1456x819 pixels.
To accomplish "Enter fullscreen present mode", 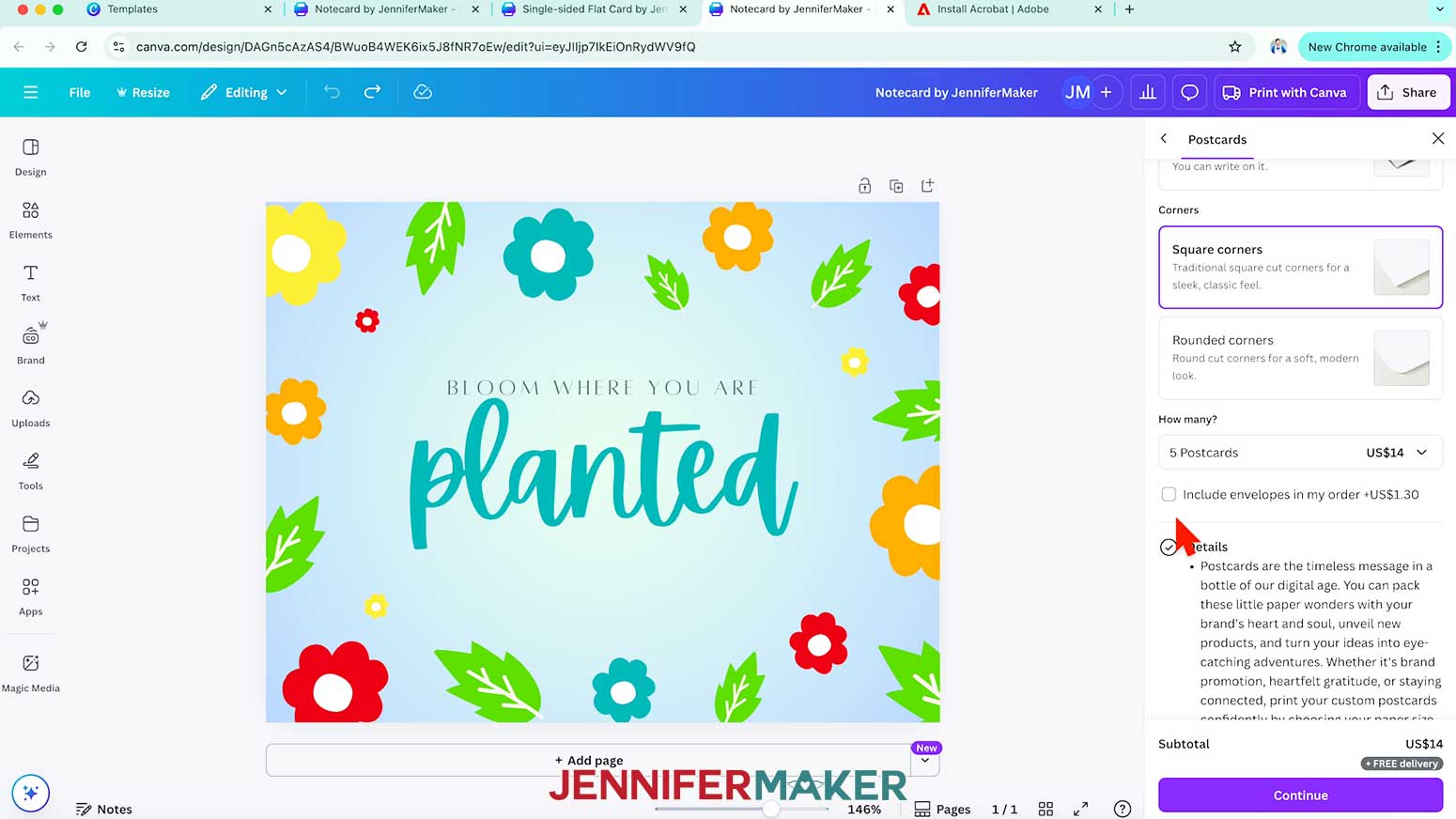I will click(1080, 809).
